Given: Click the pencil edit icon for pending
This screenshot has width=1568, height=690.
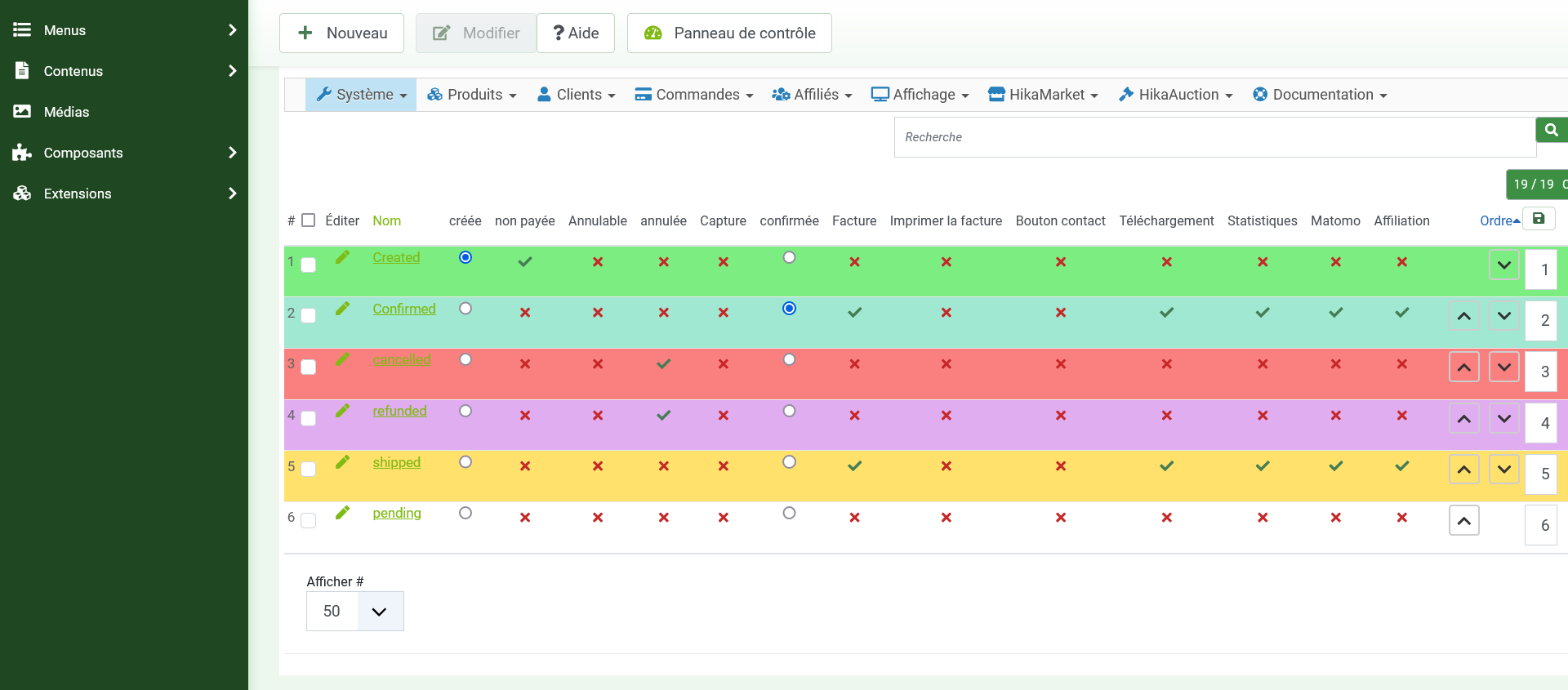Looking at the screenshot, I should pos(342,513).
